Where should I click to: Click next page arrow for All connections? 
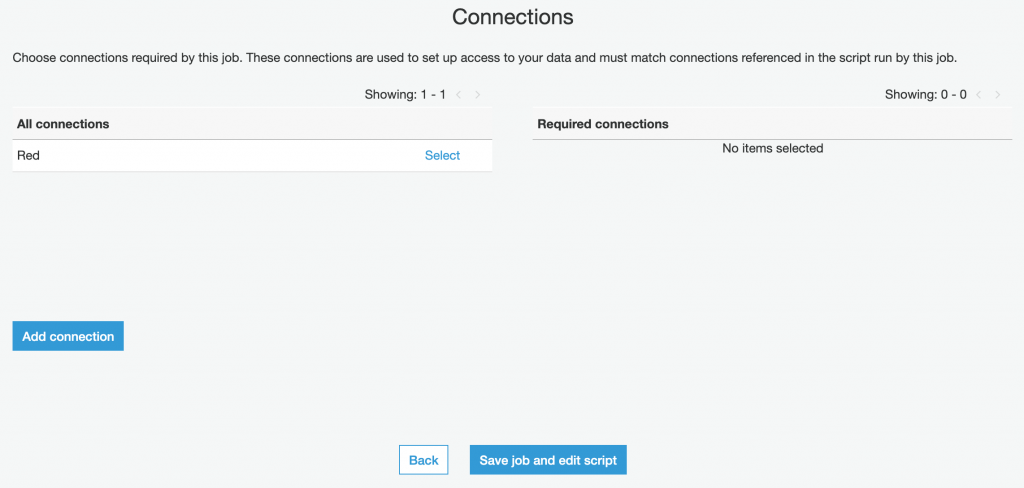[x=478, y=95]
